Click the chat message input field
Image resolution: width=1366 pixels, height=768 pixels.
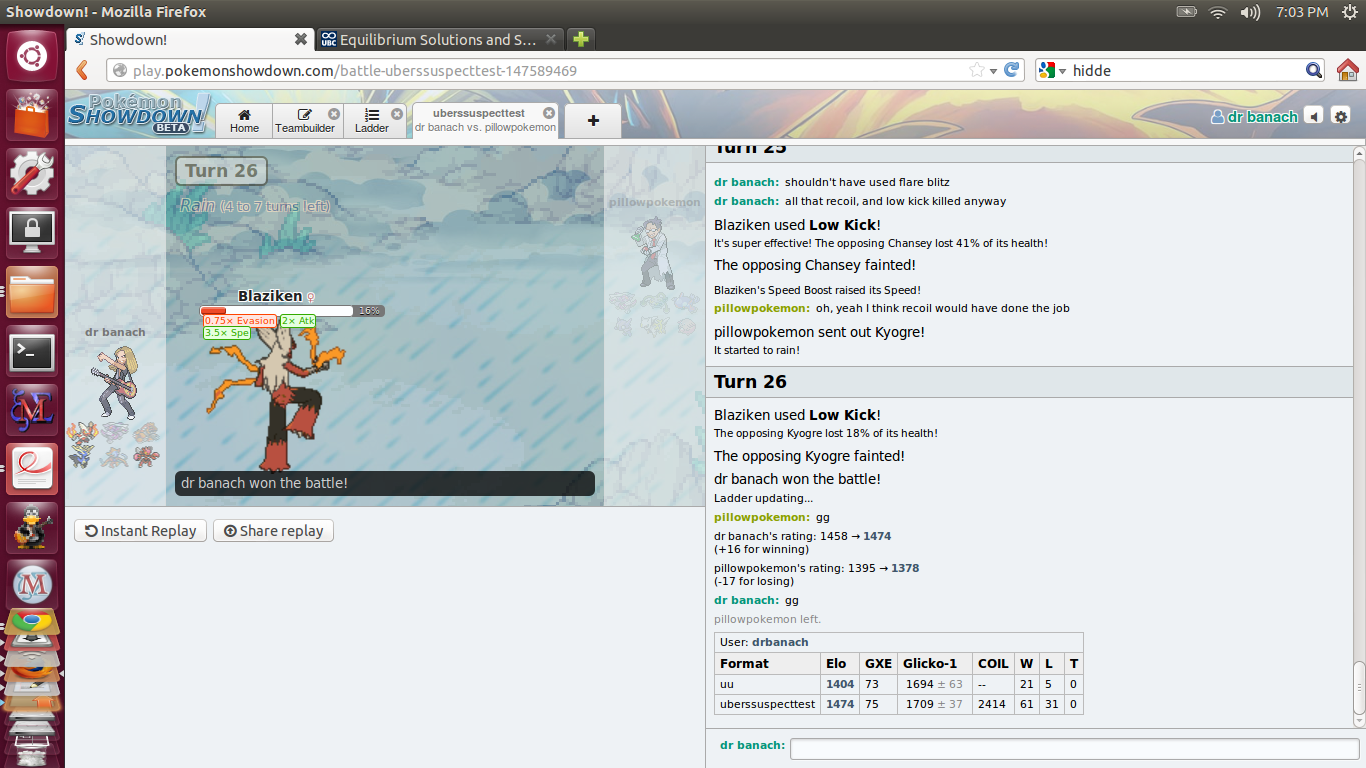coord(1074,749)
